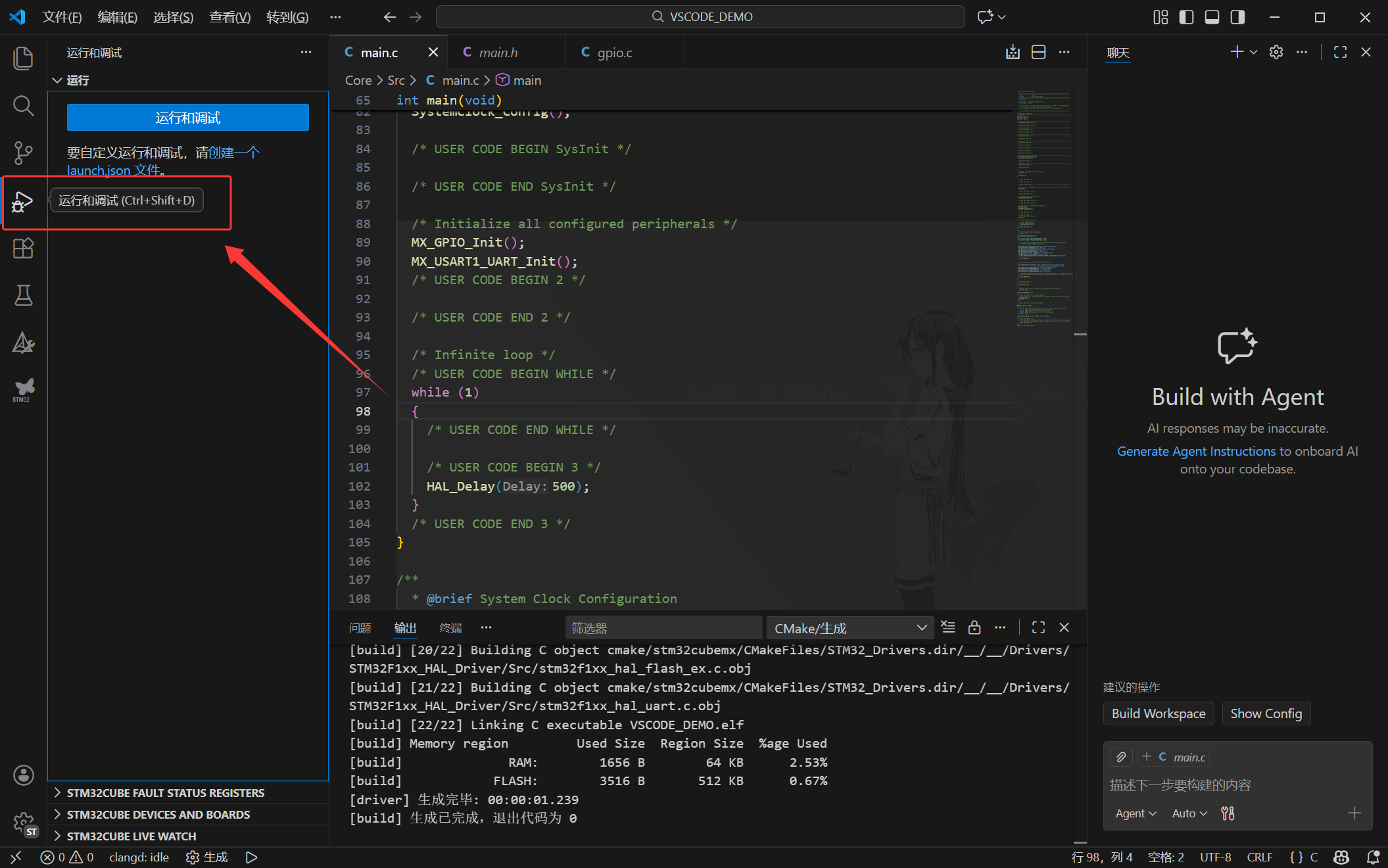
Task: Toggle the secondary side bar layout button
Action: tap(1237, 17)
